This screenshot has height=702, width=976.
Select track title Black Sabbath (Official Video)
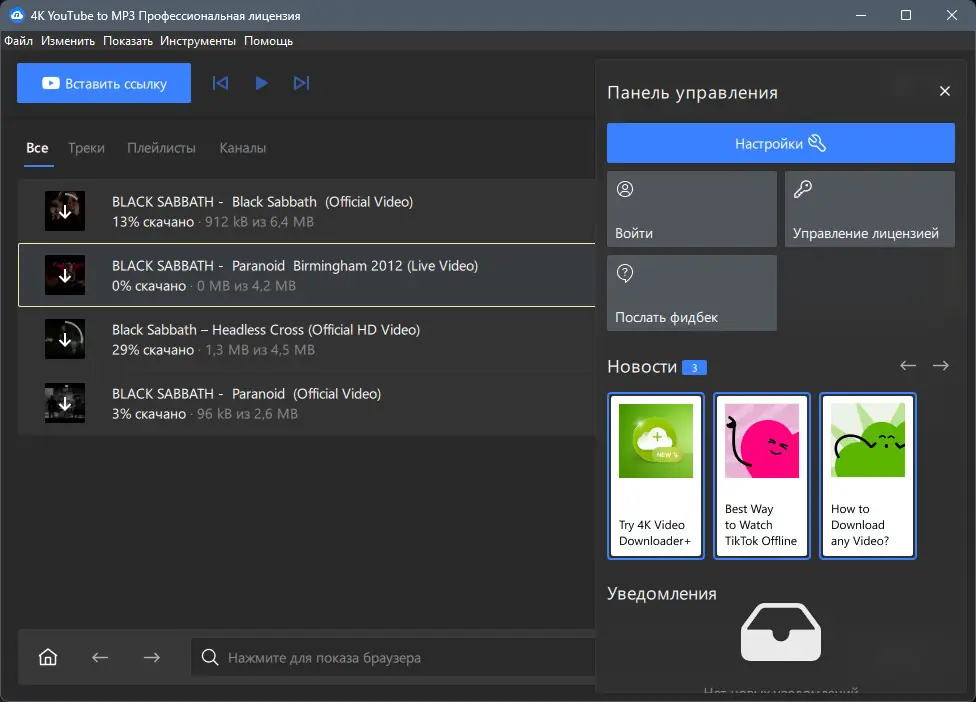(x=262, y=202)
